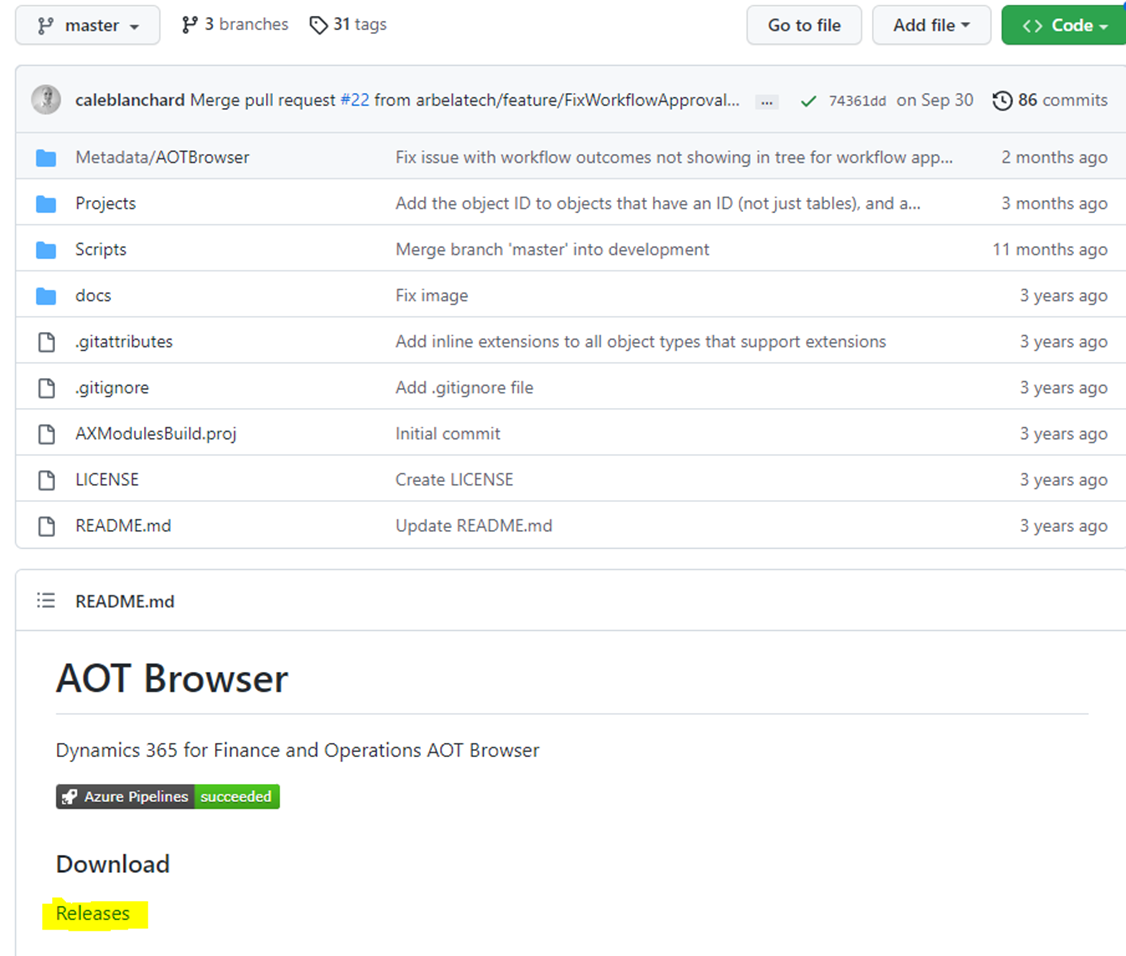The image size is (1126, 956).
Task: Open the 'Initial commit' message
Action: point(448,434)
